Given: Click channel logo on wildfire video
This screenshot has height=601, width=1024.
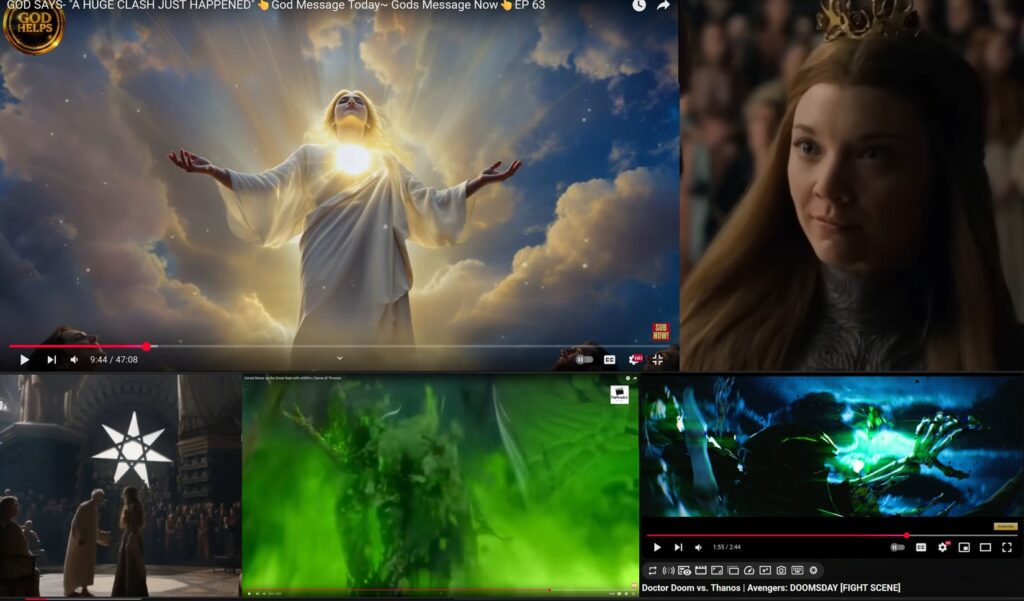Looking at the screenshot, I should (x=619, y=395).
